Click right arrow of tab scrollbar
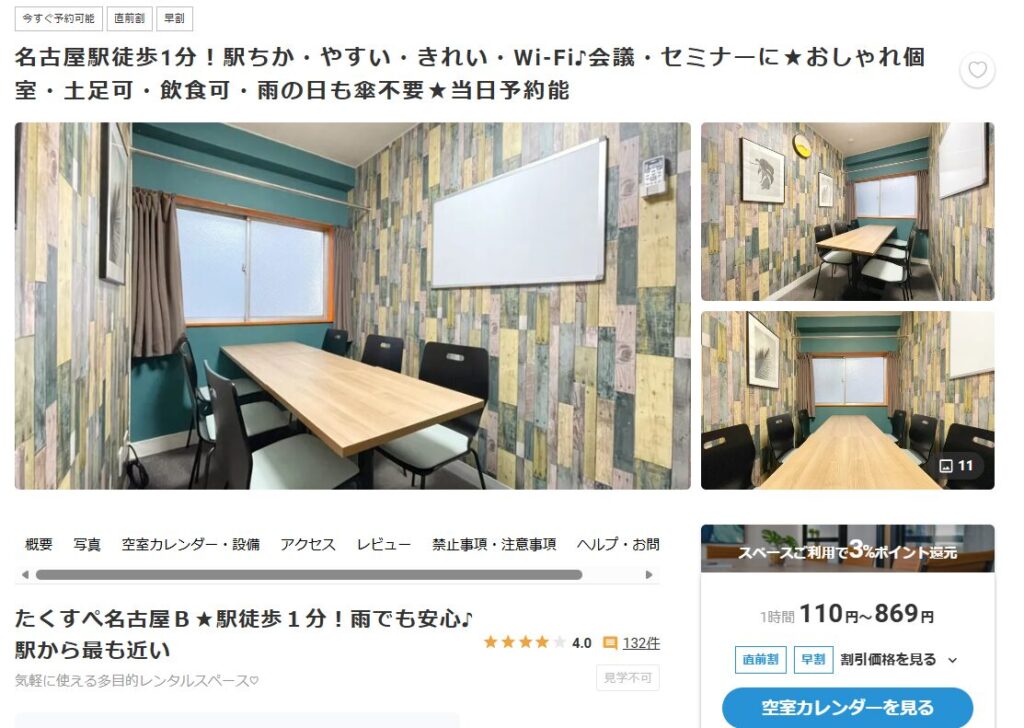 pyautogui.click(x=648, y=575)
